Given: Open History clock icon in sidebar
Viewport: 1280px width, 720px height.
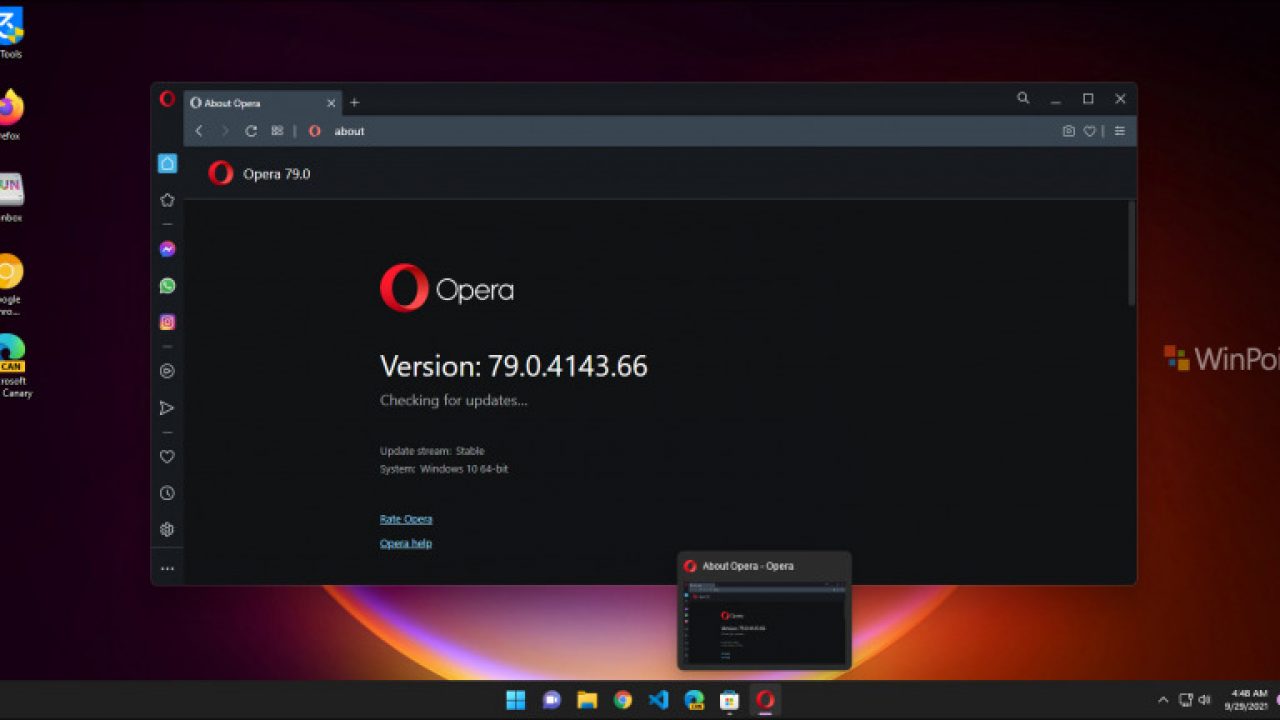Looking at the screenshot, I should [x=167, y=493].
